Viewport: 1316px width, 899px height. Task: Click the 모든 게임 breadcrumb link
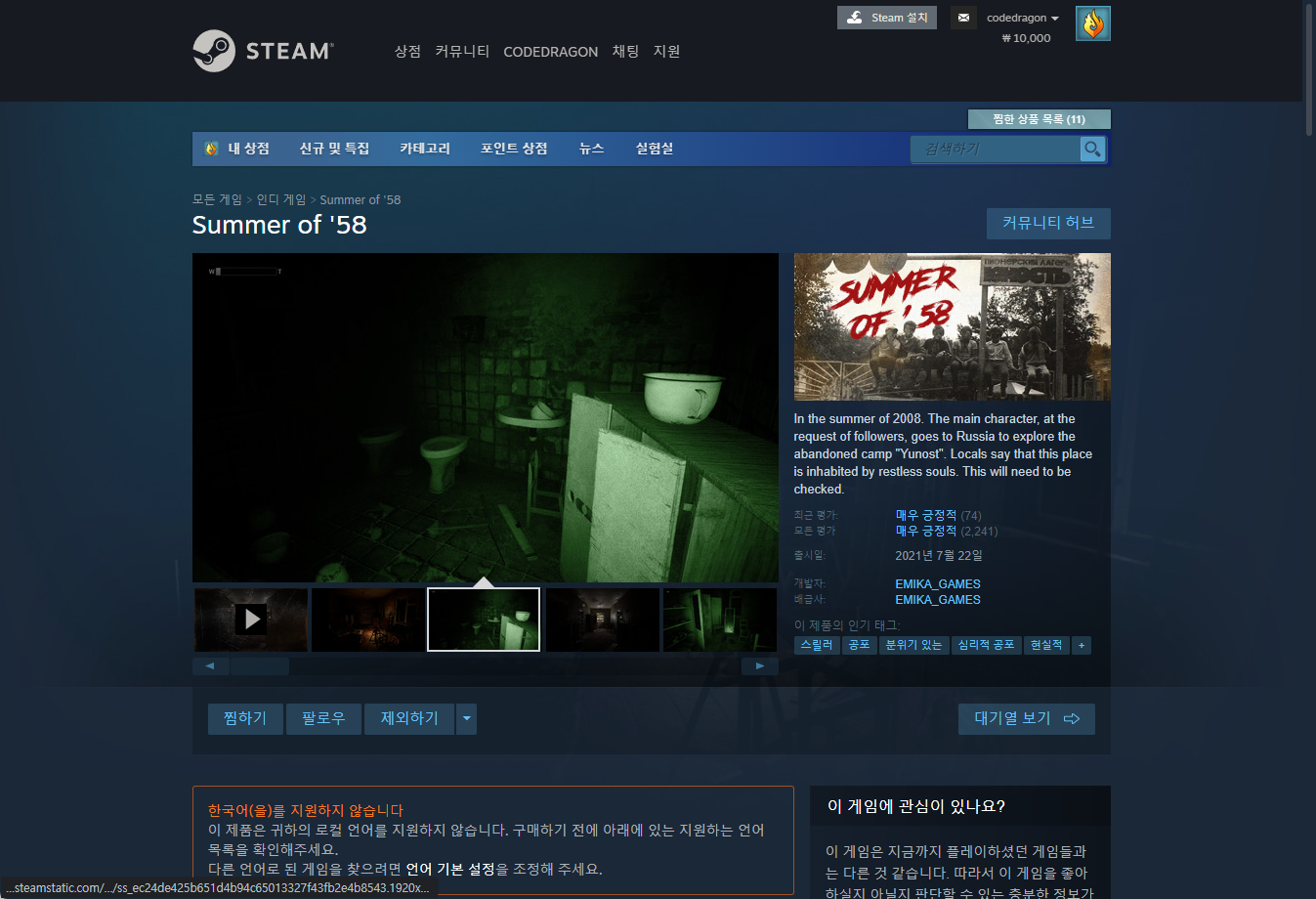[x=217, y=199]
